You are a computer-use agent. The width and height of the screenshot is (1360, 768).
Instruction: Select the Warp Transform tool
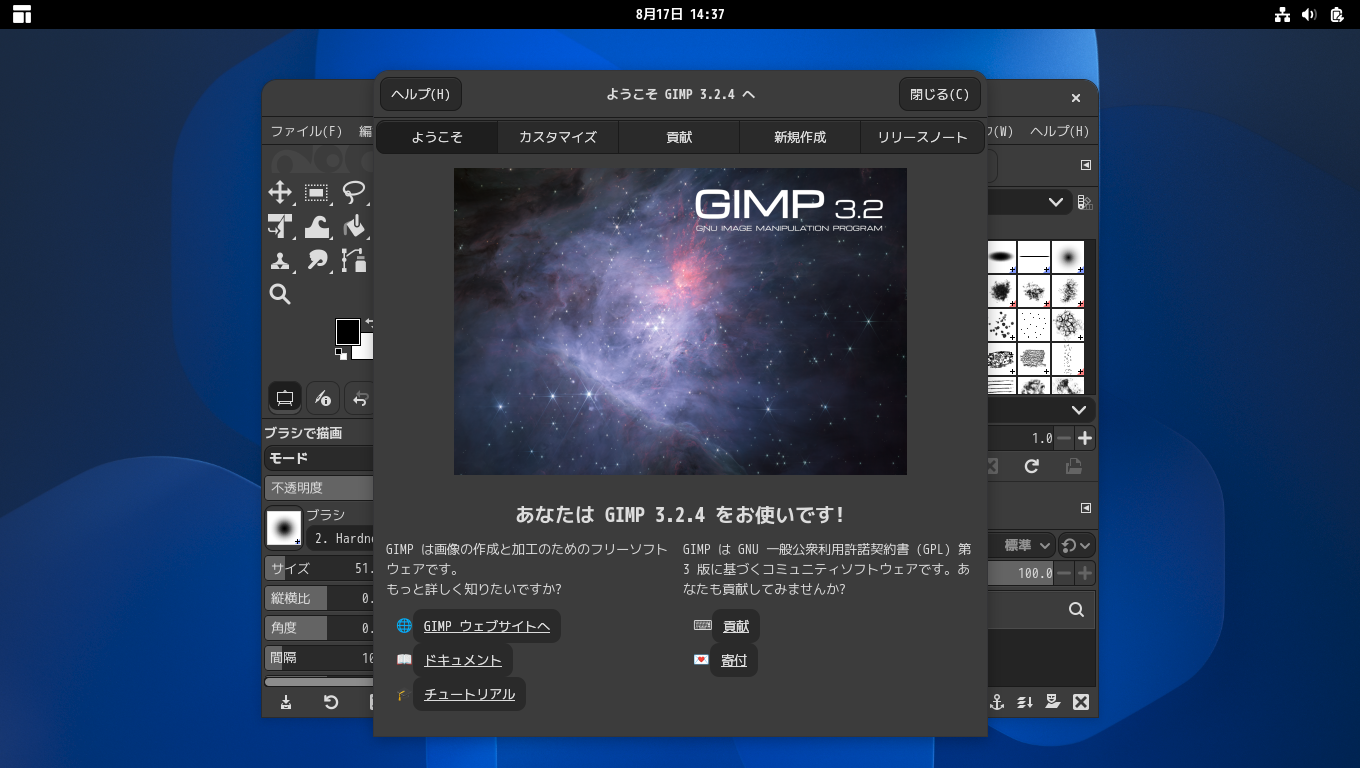click(x=317, y=227)
